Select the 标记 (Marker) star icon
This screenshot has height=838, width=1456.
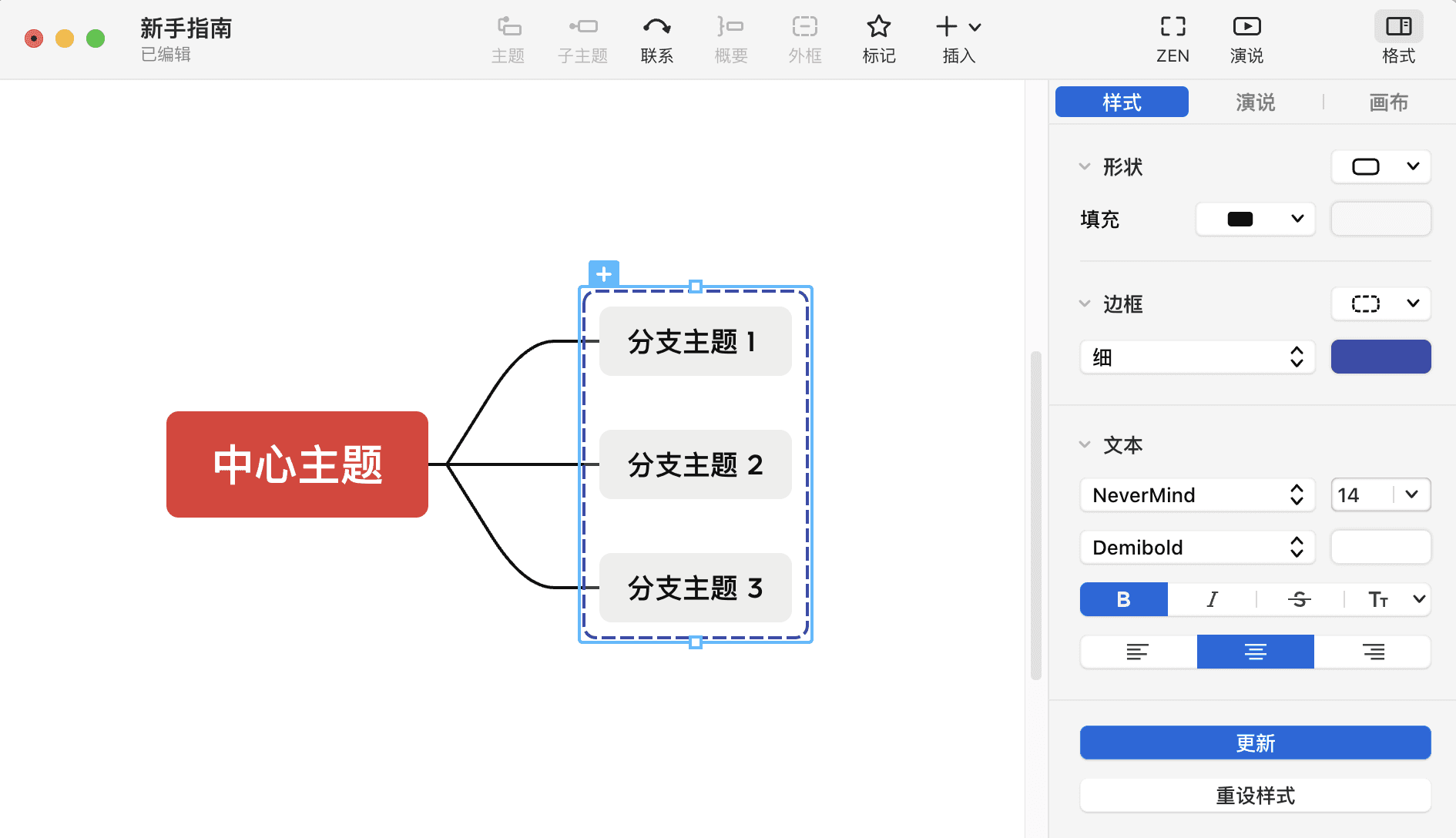878,39
